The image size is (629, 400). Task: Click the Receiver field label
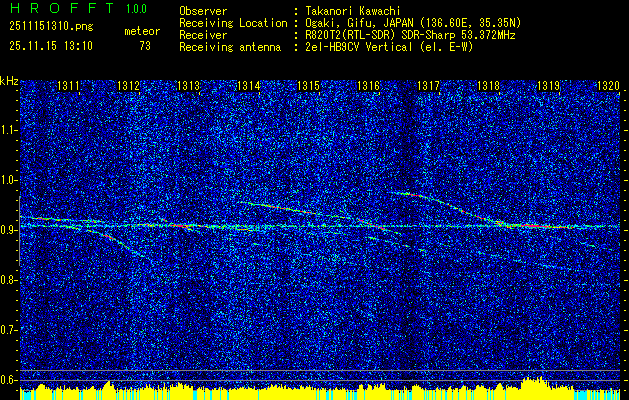(x=203, y=35)
